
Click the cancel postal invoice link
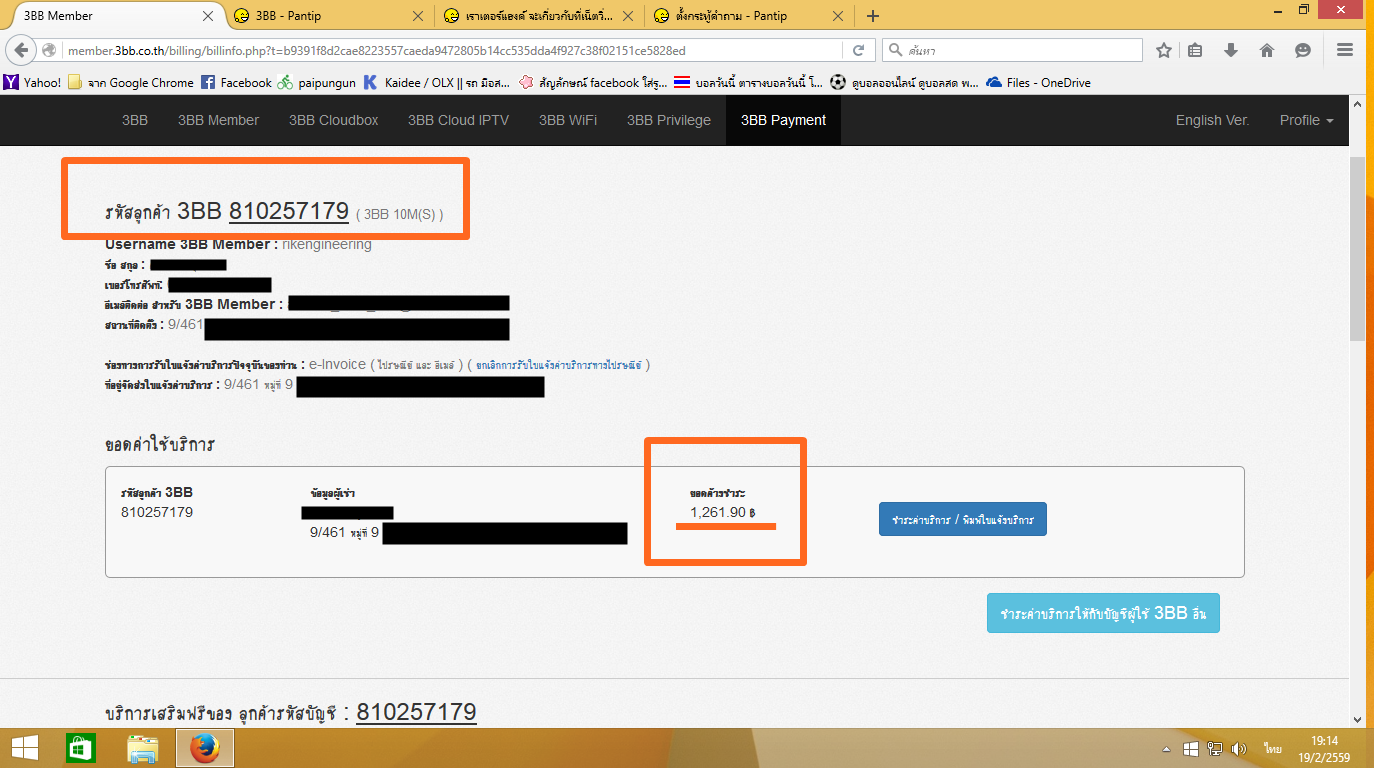559,365
